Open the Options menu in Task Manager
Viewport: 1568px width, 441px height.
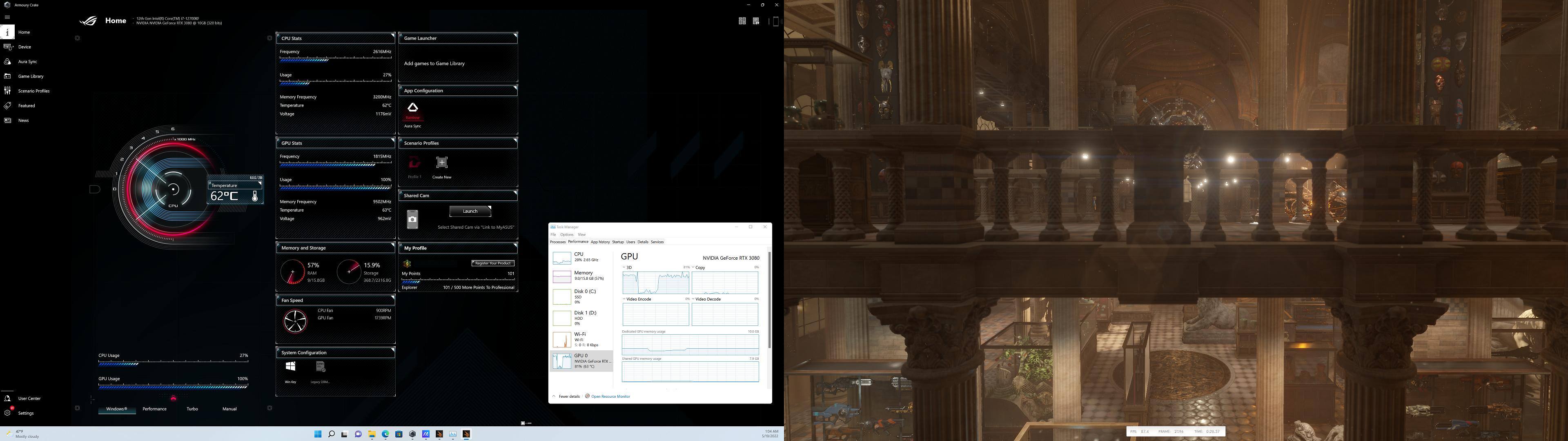click(567, 234)
